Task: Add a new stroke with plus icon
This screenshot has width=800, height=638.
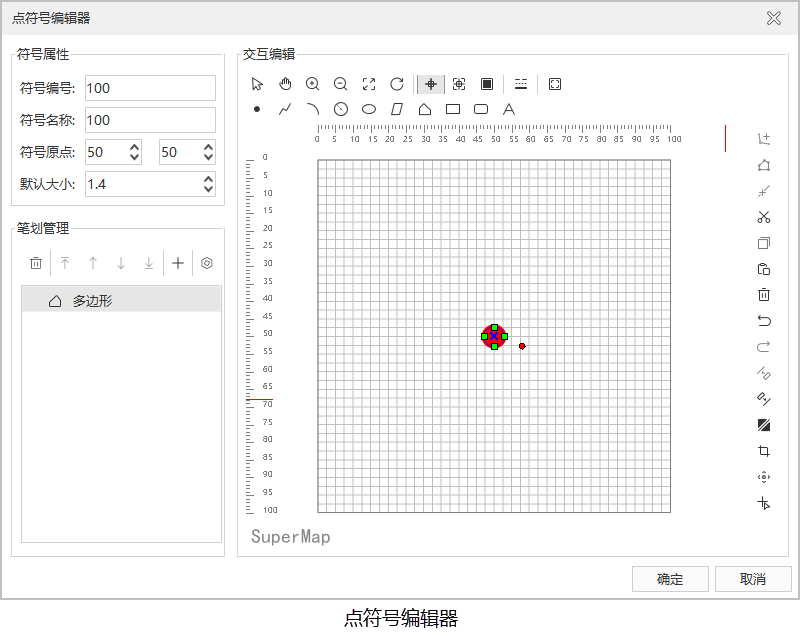Action: click(178, 263)
